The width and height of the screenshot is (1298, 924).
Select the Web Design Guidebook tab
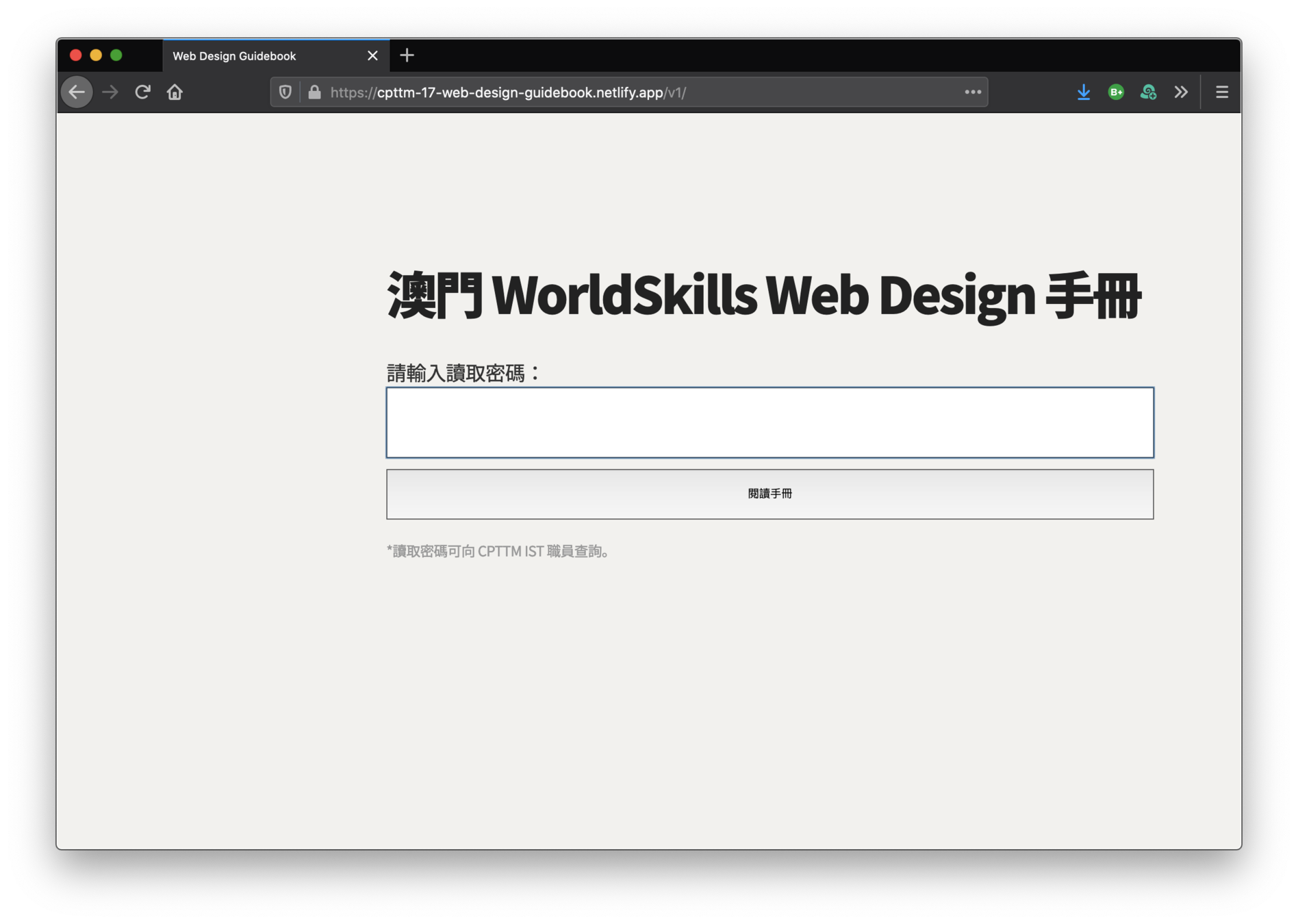276,55
